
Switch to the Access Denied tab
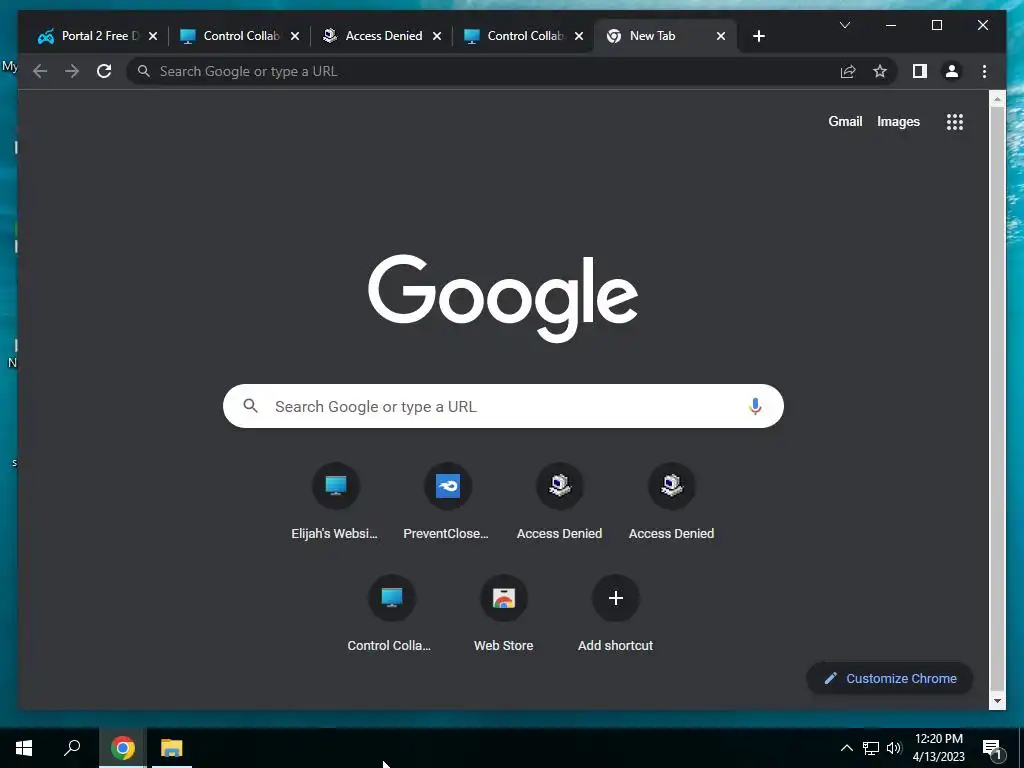coord(381,36)
